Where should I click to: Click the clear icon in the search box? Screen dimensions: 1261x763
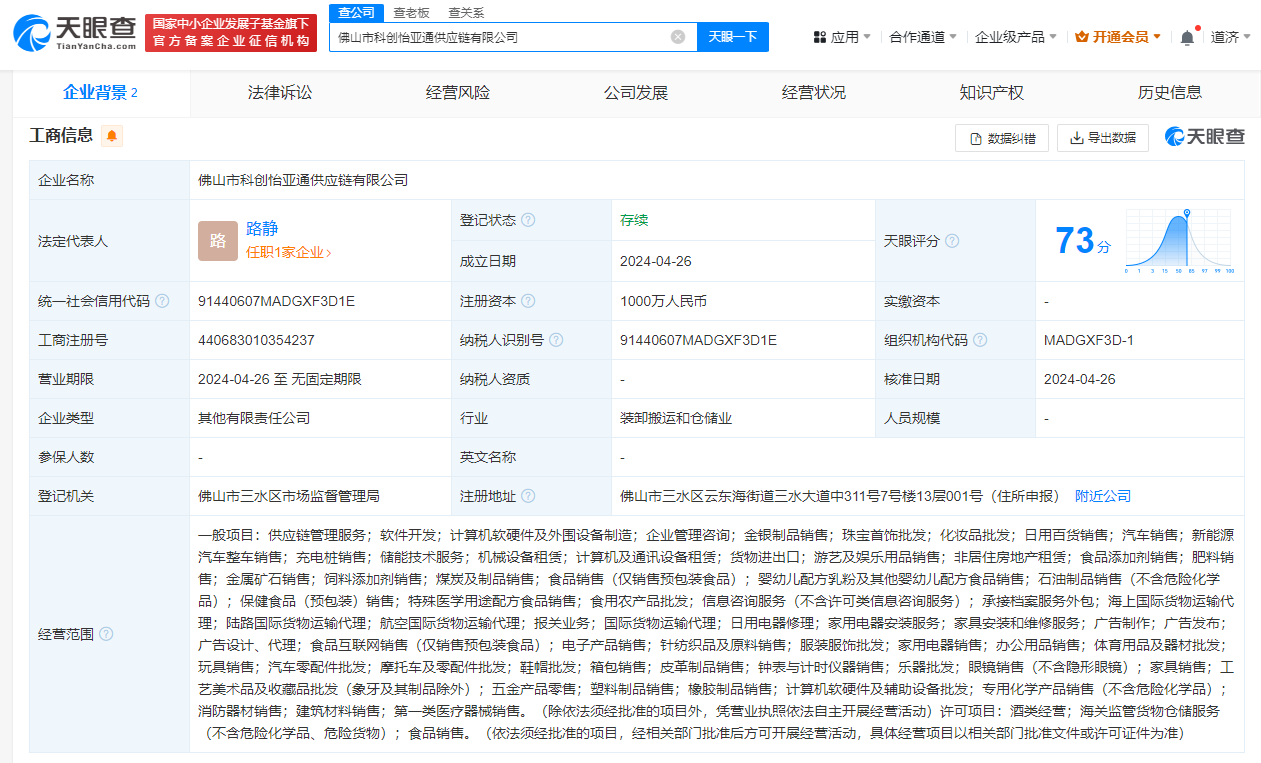(678, 36)
